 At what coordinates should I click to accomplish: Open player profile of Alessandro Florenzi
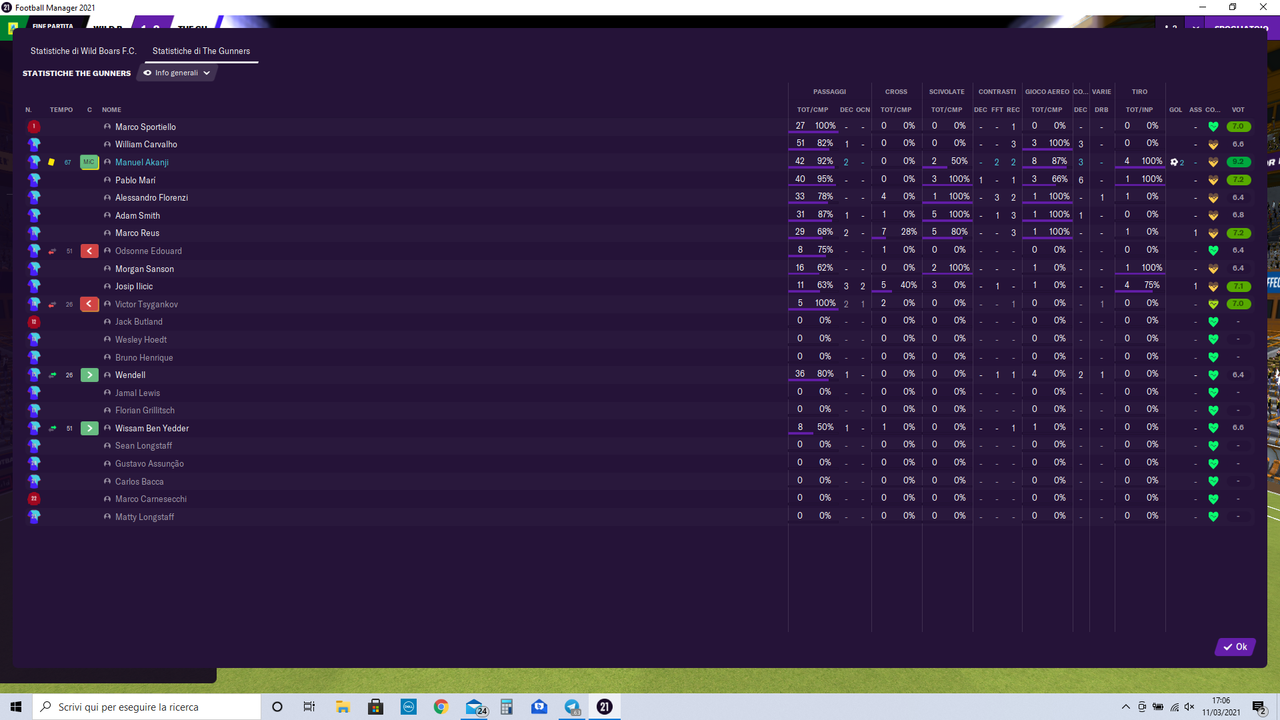(x=151, y=198)
